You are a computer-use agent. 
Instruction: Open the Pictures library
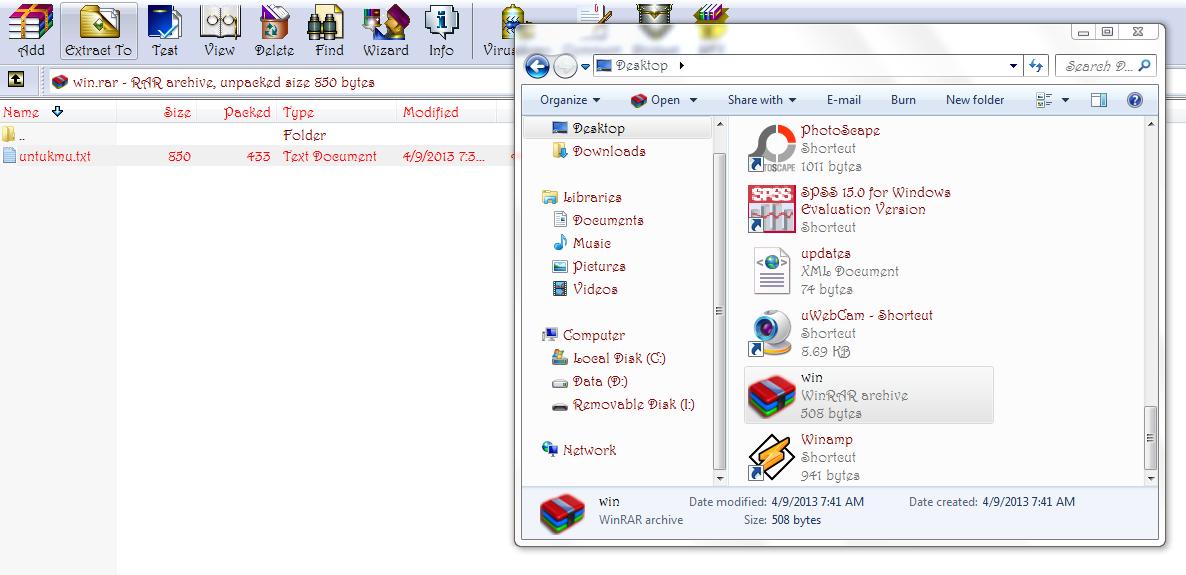pyautogui.click(x=599, y=266)
